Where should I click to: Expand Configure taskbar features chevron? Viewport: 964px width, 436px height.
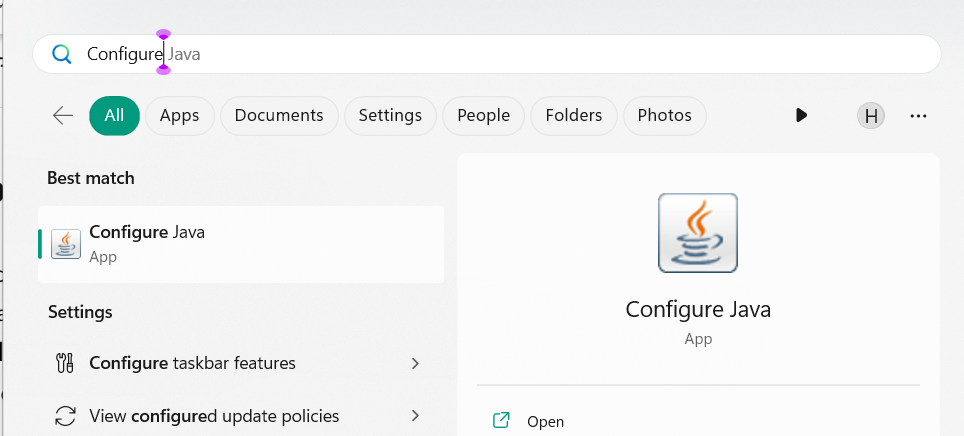pos(415,363)
